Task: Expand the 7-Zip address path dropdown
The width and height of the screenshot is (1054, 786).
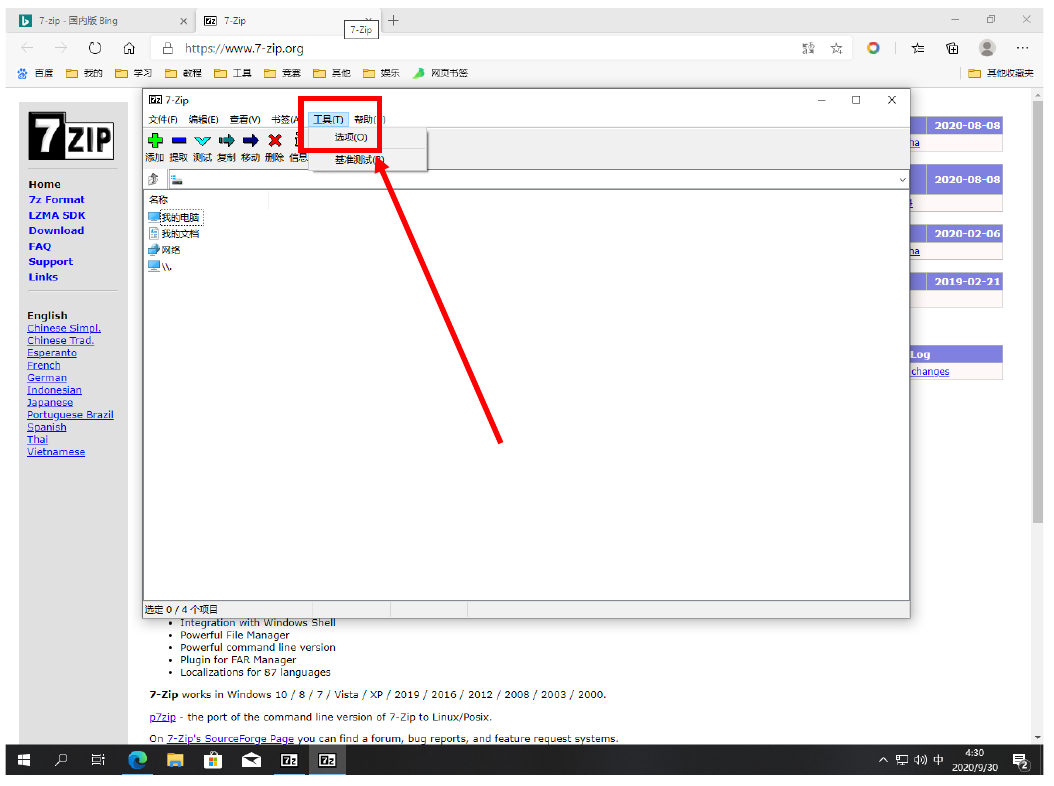Action: pyautogui.click(x=902, y=180)
